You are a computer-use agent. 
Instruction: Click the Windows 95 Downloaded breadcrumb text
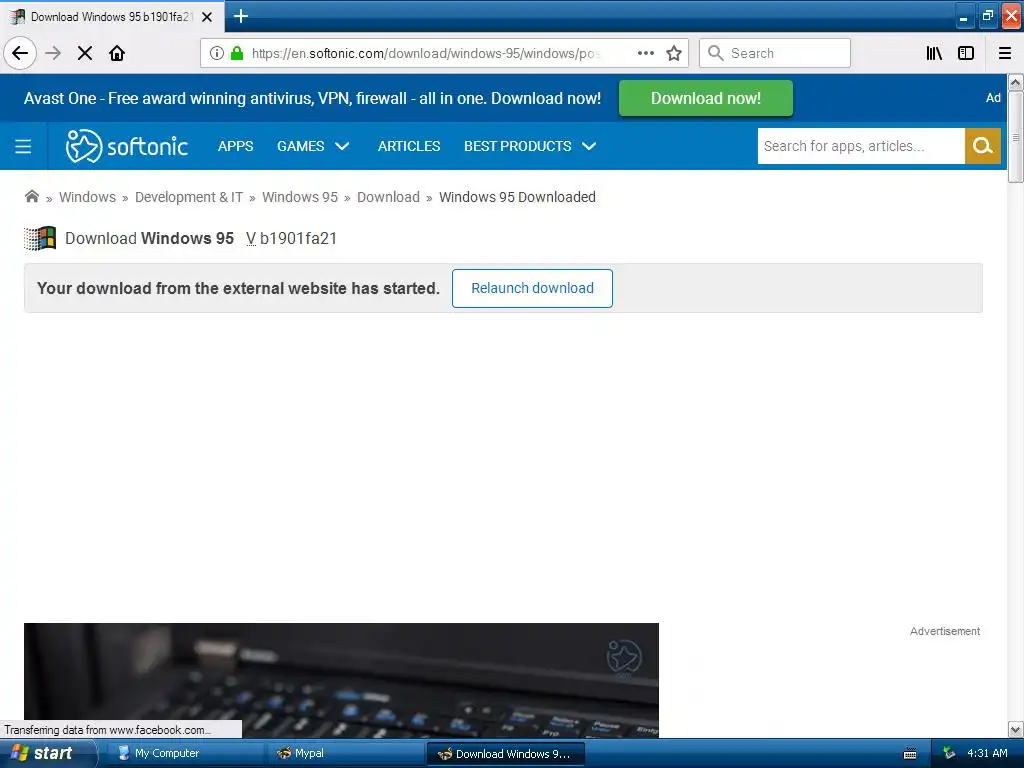517,197
